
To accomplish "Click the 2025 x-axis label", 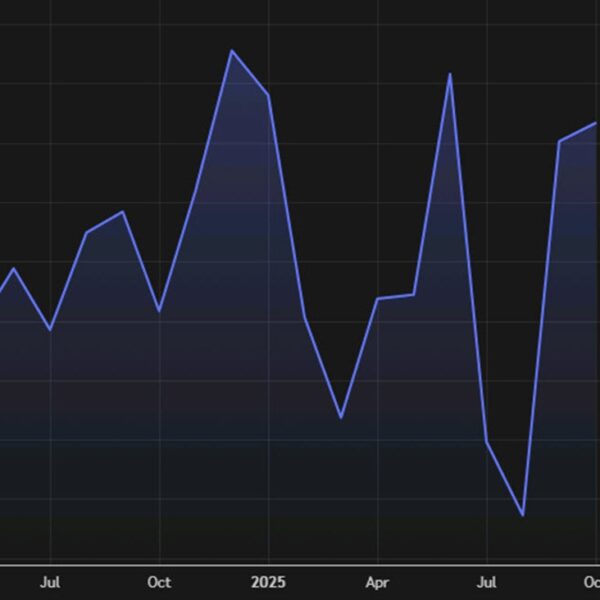I will point(268,582).
